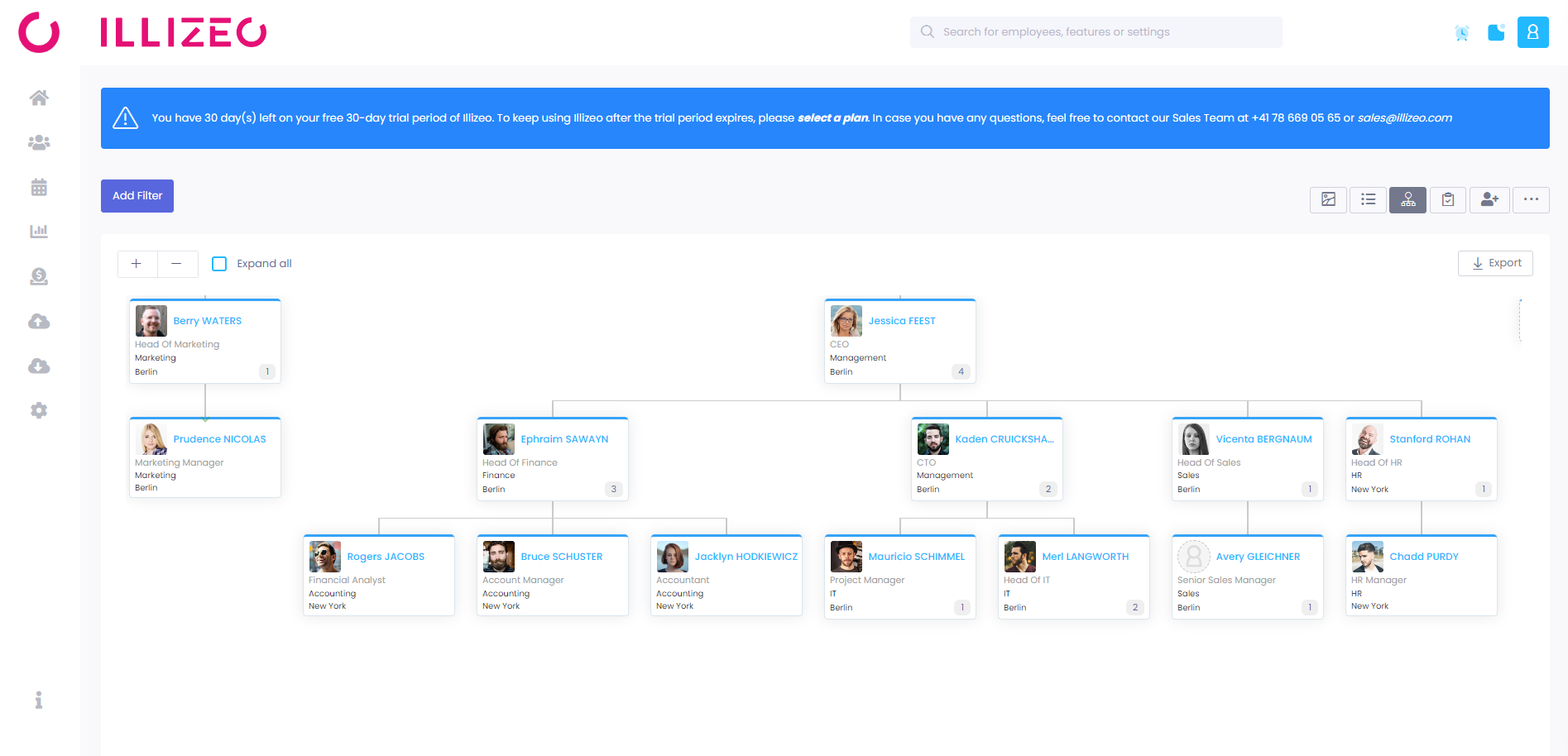Click the Add Filter button

pos(137,196)
